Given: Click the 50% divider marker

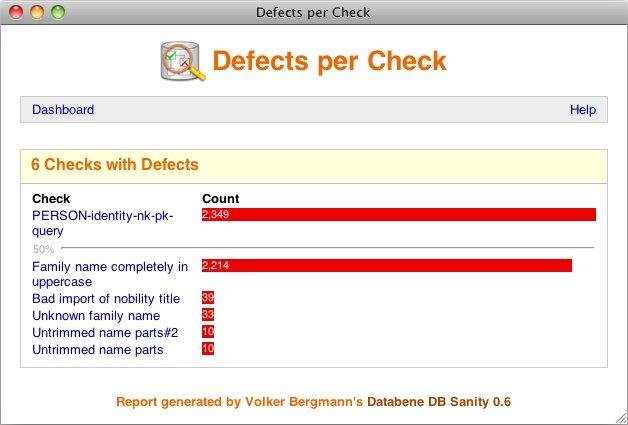Looking at the screenshot, I should click(x=43, y=249).
